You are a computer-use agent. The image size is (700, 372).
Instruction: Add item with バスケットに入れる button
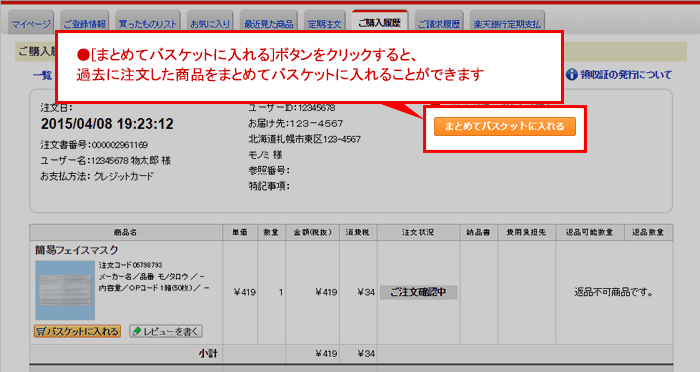pyautogui.click(x=77, y=331)
